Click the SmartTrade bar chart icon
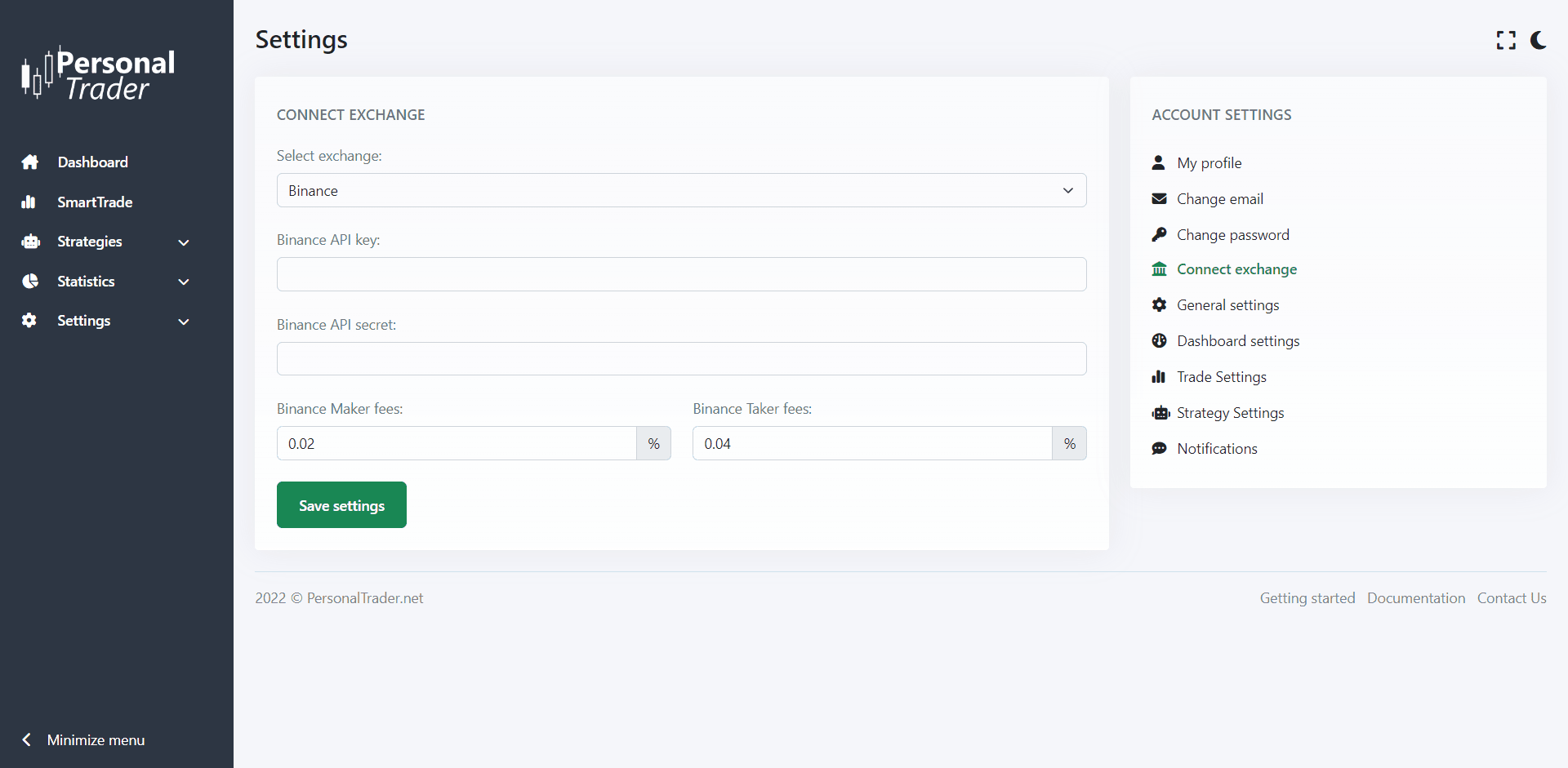Screen dimensions: 1568x768 [x=29, y=202]
